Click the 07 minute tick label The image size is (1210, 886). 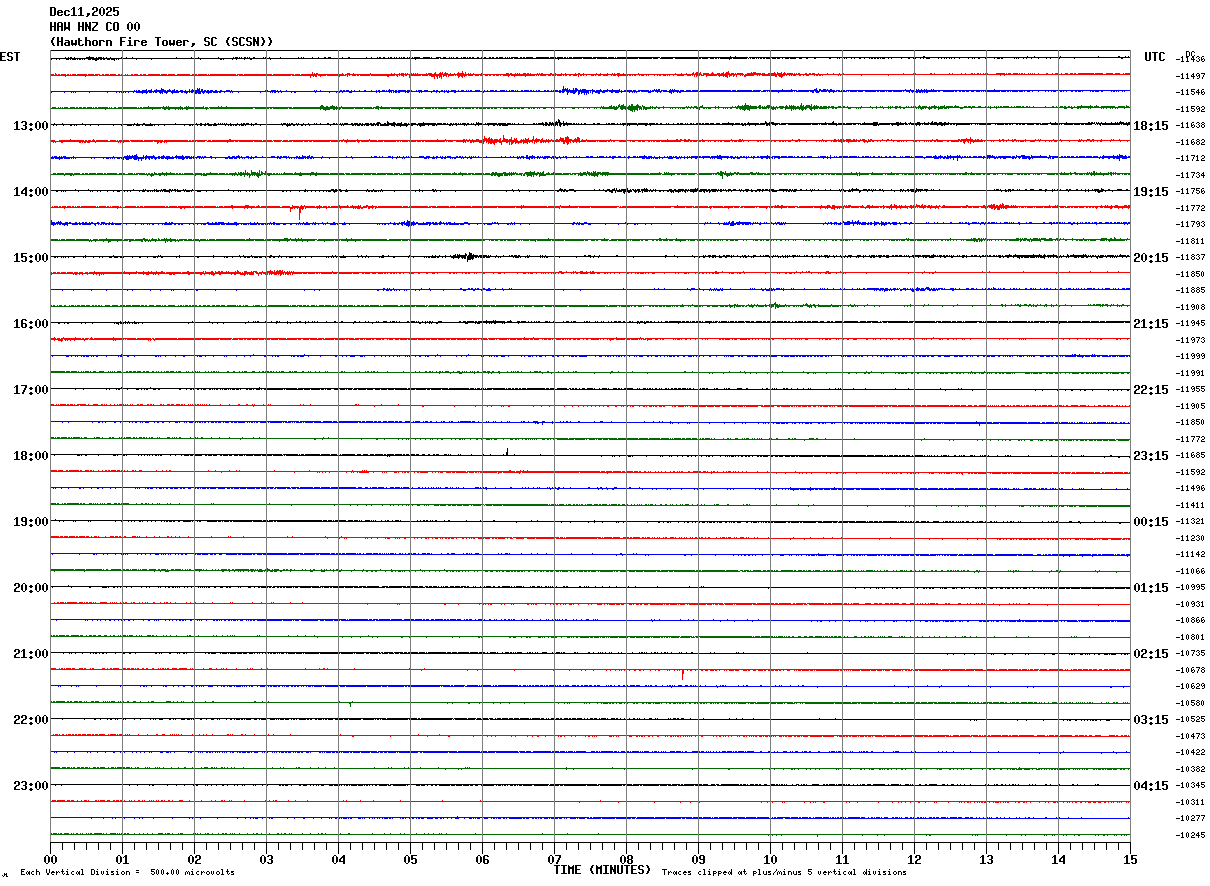coord(554,859)
